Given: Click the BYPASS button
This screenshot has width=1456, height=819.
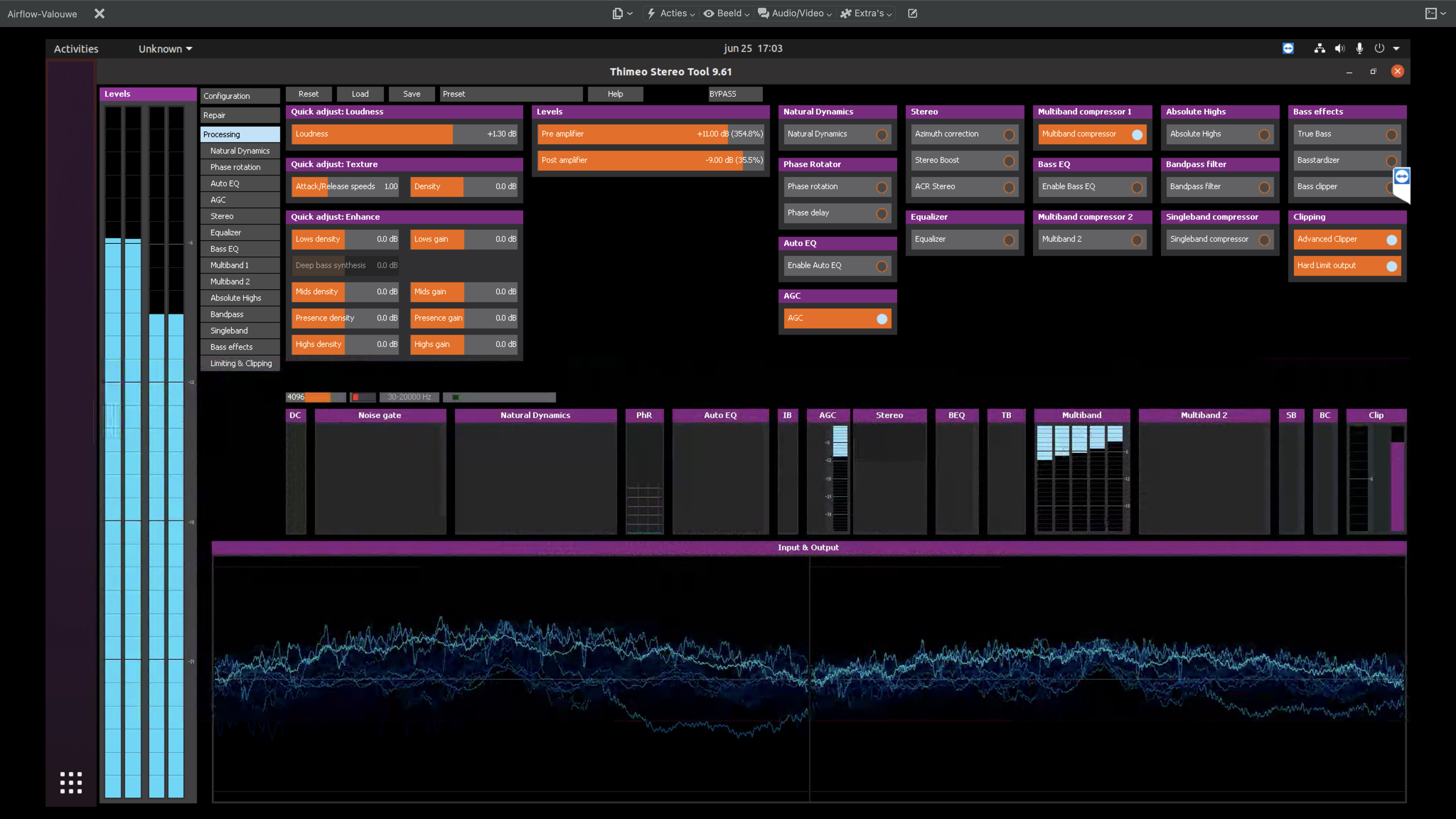Looking at the screenshot, I should click(735, 94).
